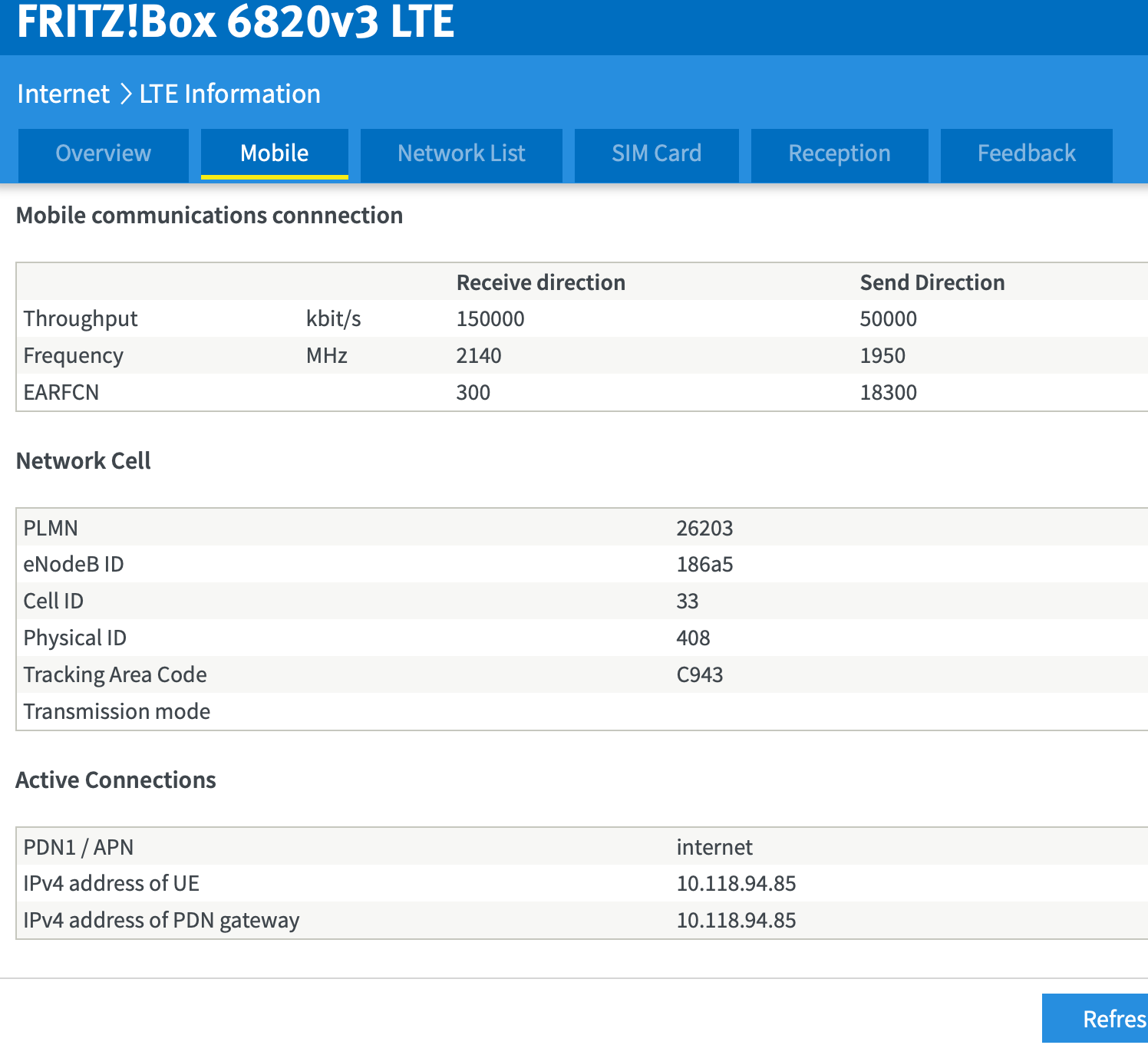Screen dimensions: 1148x1045
Task: Click the Physical ID row label
Action: pyautogui.click(x=75, y=638)
